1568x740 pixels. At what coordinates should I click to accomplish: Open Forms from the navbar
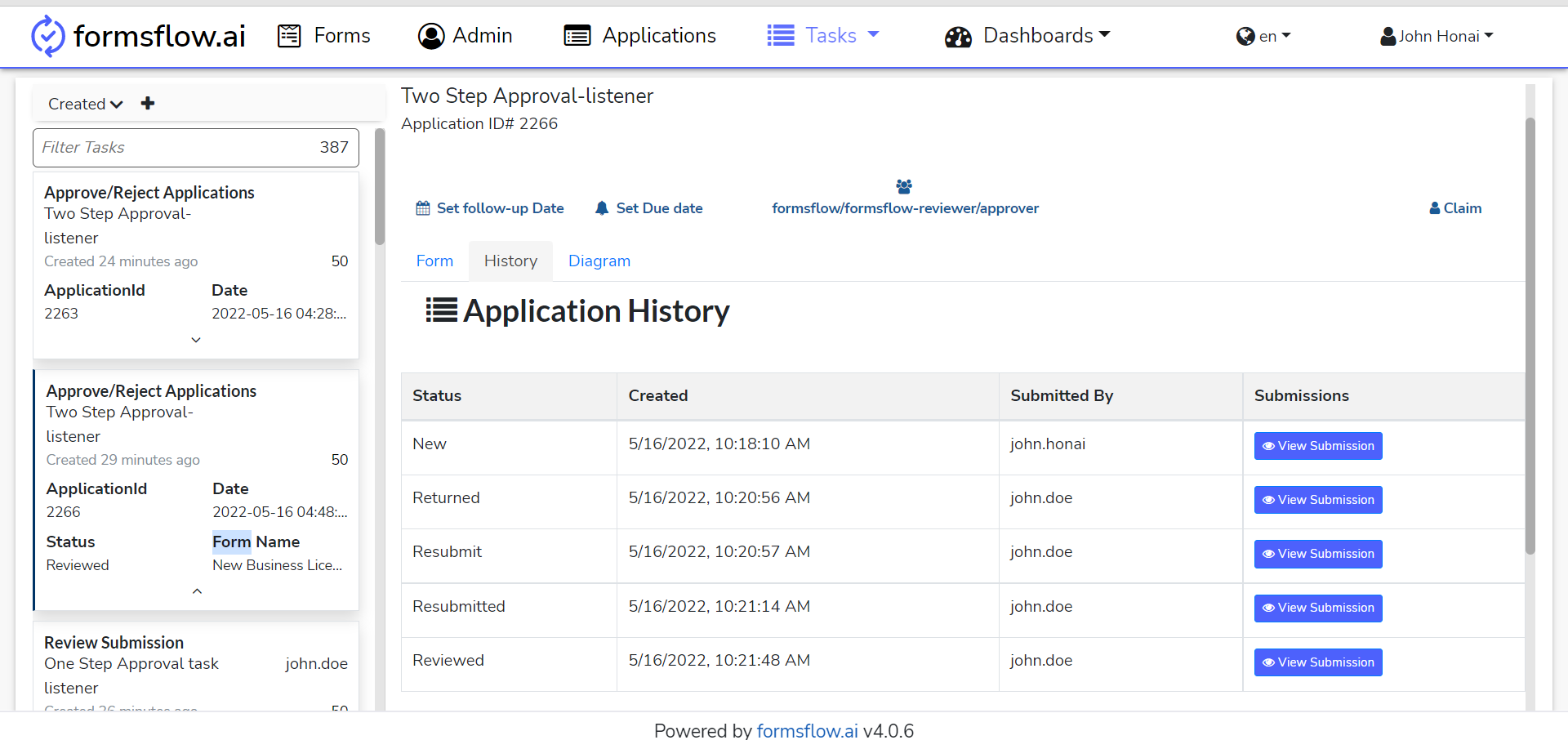point(324,35)
